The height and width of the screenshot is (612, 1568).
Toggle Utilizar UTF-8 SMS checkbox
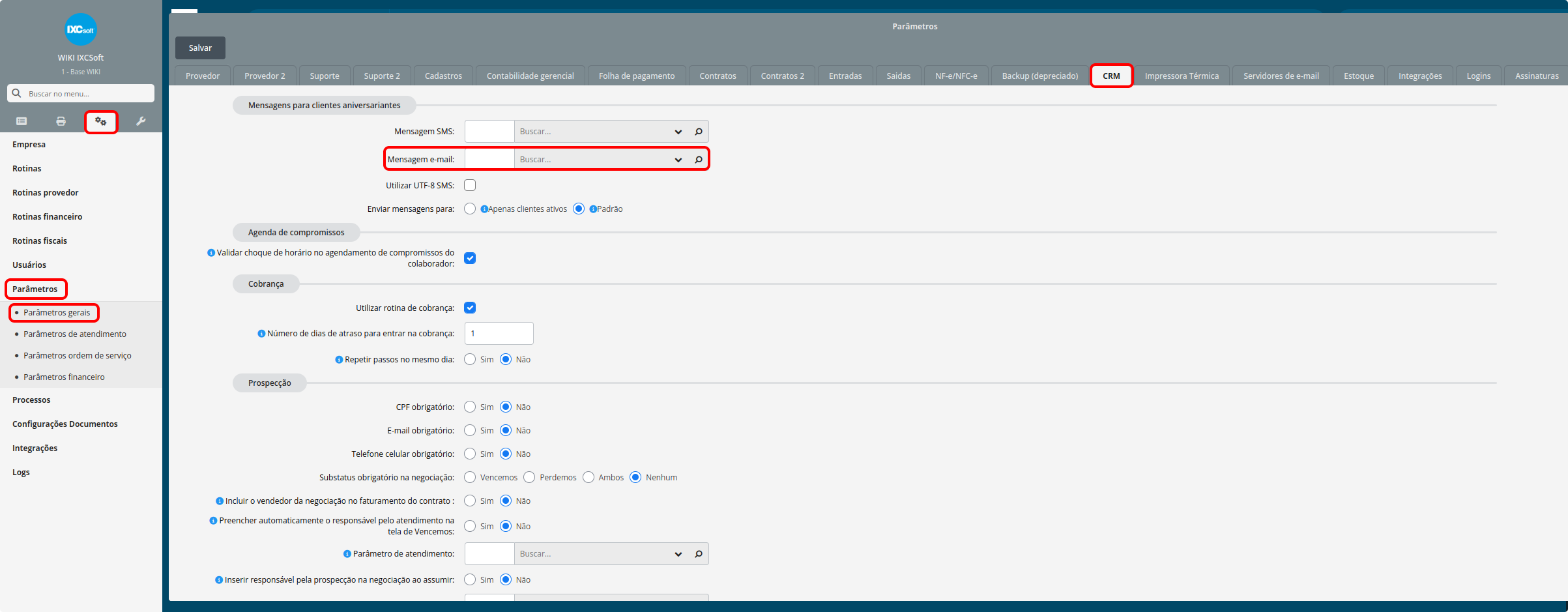pyautogui.click(x=470, y=185)
